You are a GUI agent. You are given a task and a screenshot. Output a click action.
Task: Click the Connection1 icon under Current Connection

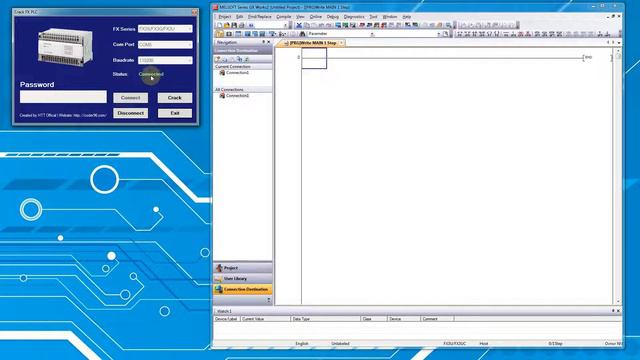coord(222,73)
